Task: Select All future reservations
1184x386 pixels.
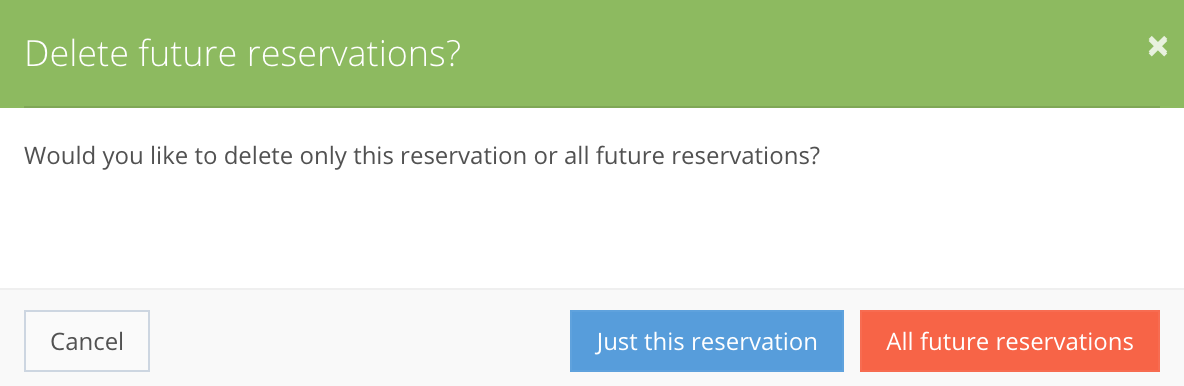Action: click(1010, 341)
